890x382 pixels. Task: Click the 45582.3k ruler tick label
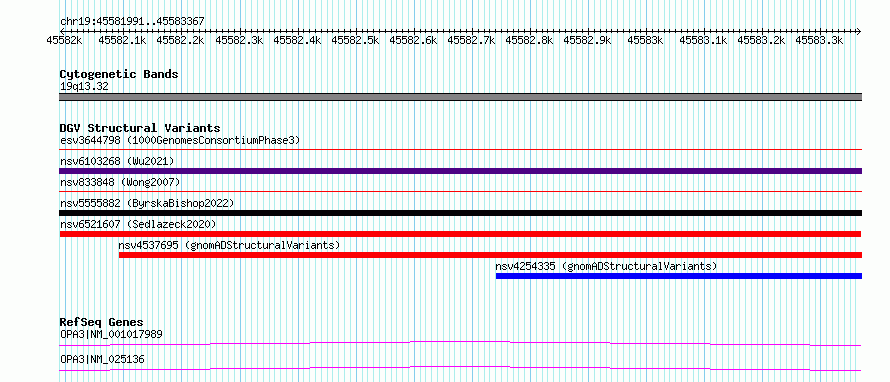click(239, 41)
